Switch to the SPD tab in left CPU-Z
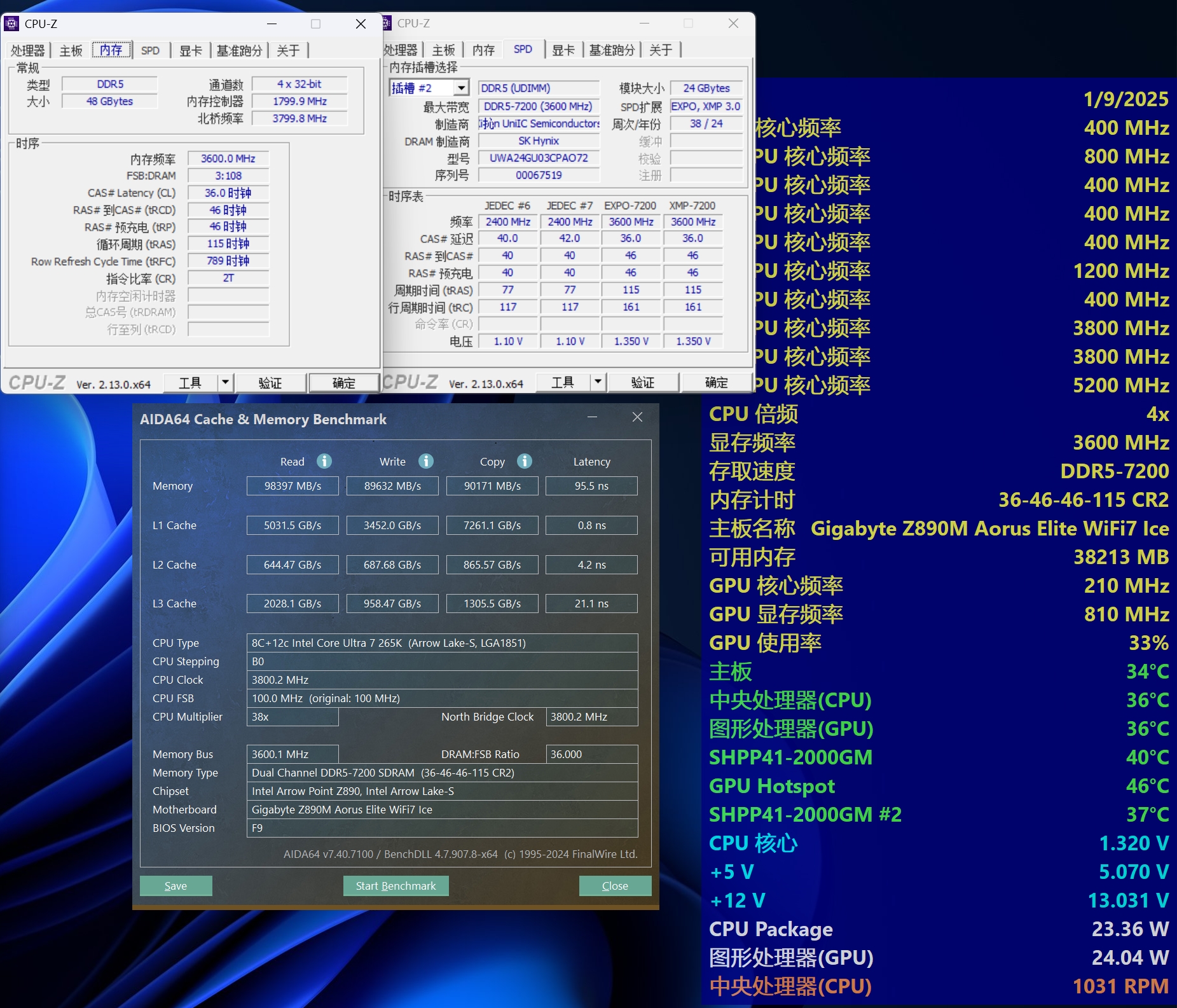Viewport: 1177px width, 1008px height. [150, 50]
